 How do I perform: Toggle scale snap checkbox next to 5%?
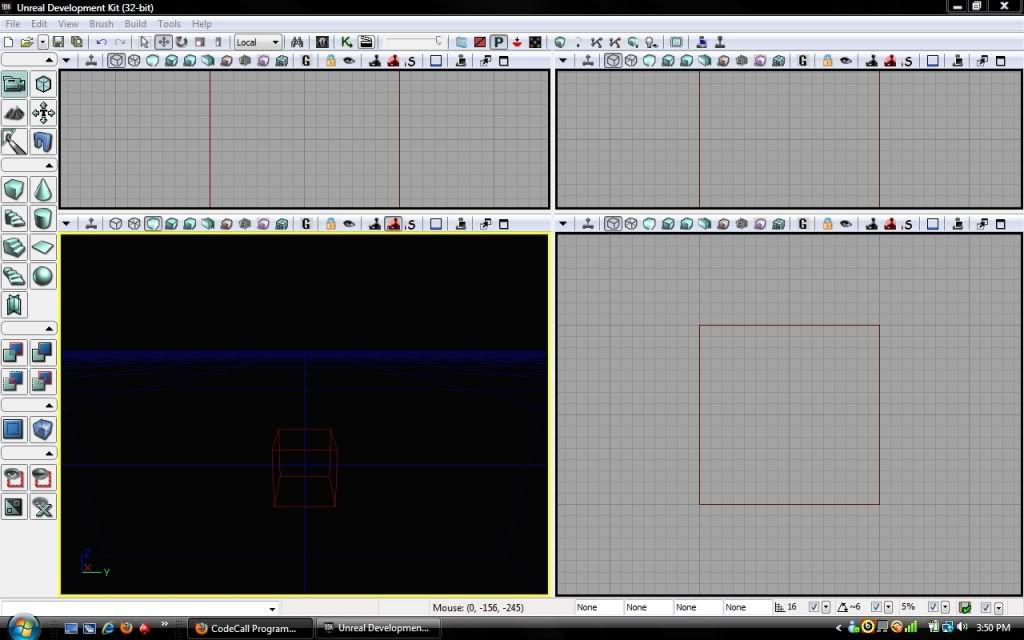click(933, 607)
